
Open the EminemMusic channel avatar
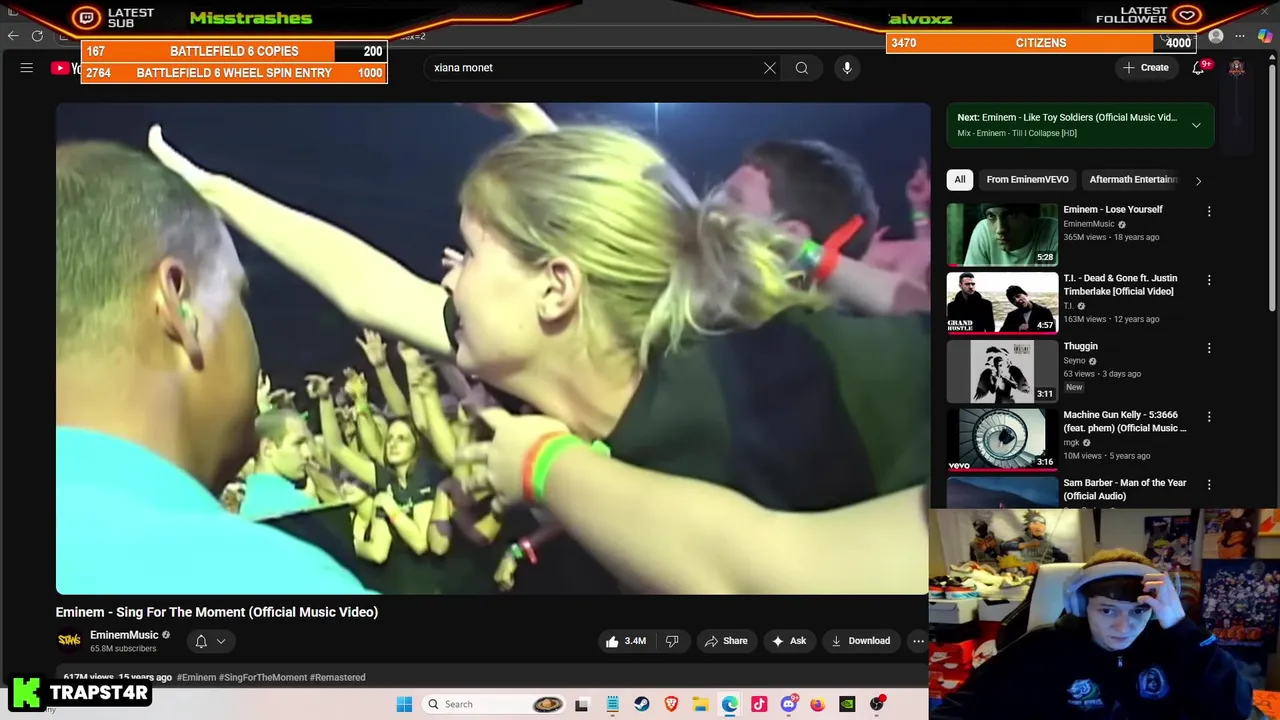pyautogui.click(x=69, y=641)
